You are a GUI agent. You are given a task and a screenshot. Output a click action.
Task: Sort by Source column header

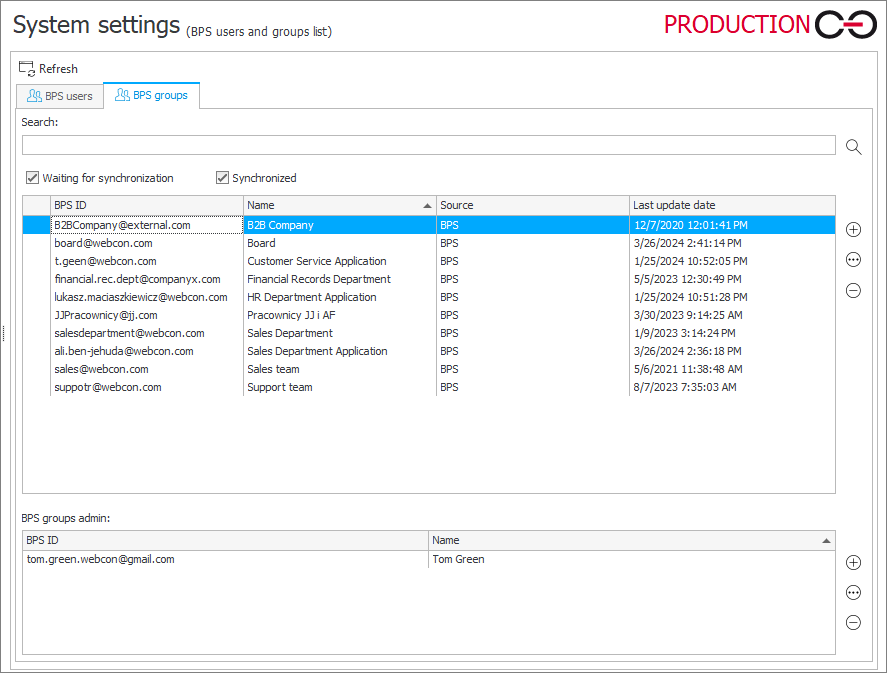point(532,205)
